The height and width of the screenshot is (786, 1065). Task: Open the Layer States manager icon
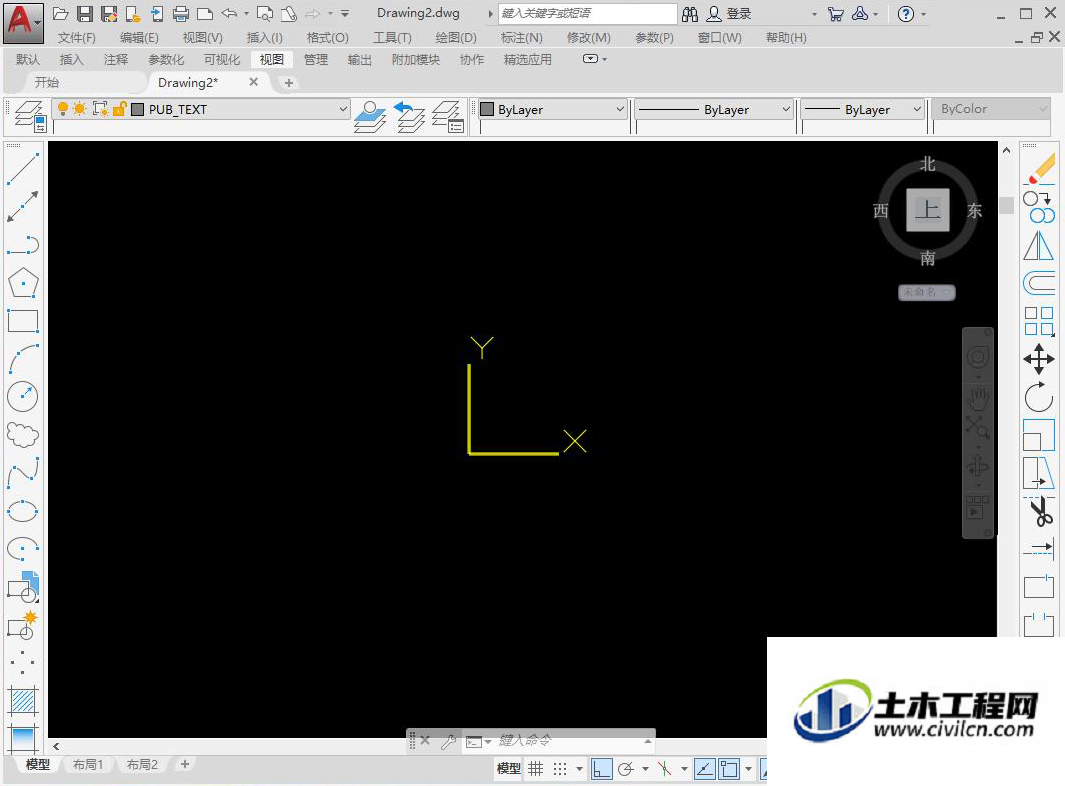point(448,116)
